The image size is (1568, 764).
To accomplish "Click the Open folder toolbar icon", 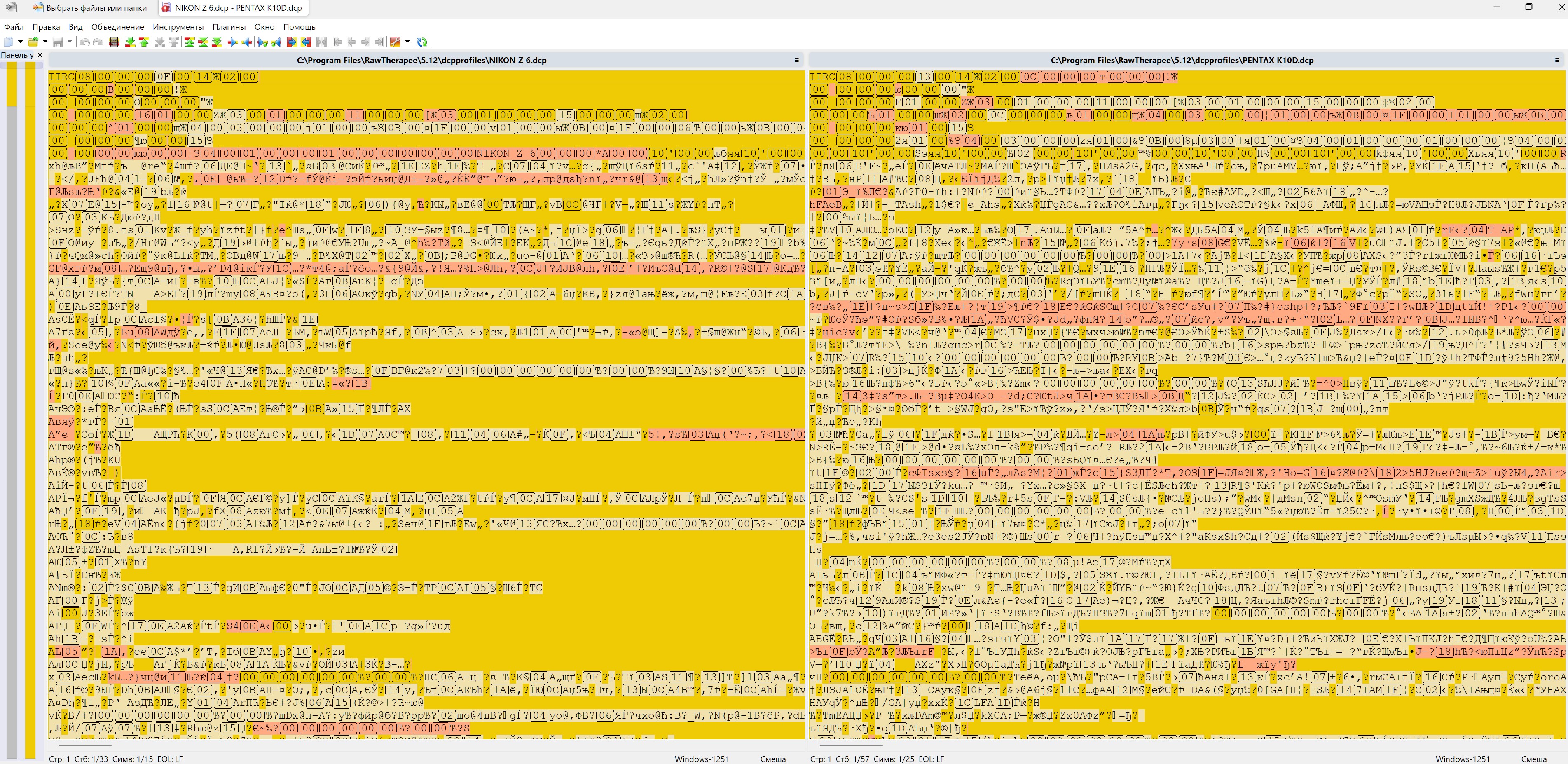I will point(33,42).
